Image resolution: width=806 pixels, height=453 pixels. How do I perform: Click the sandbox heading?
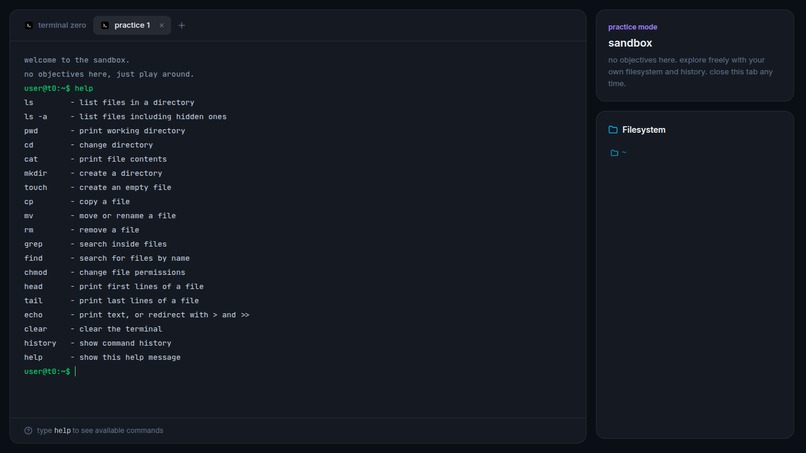pos(630,43)
